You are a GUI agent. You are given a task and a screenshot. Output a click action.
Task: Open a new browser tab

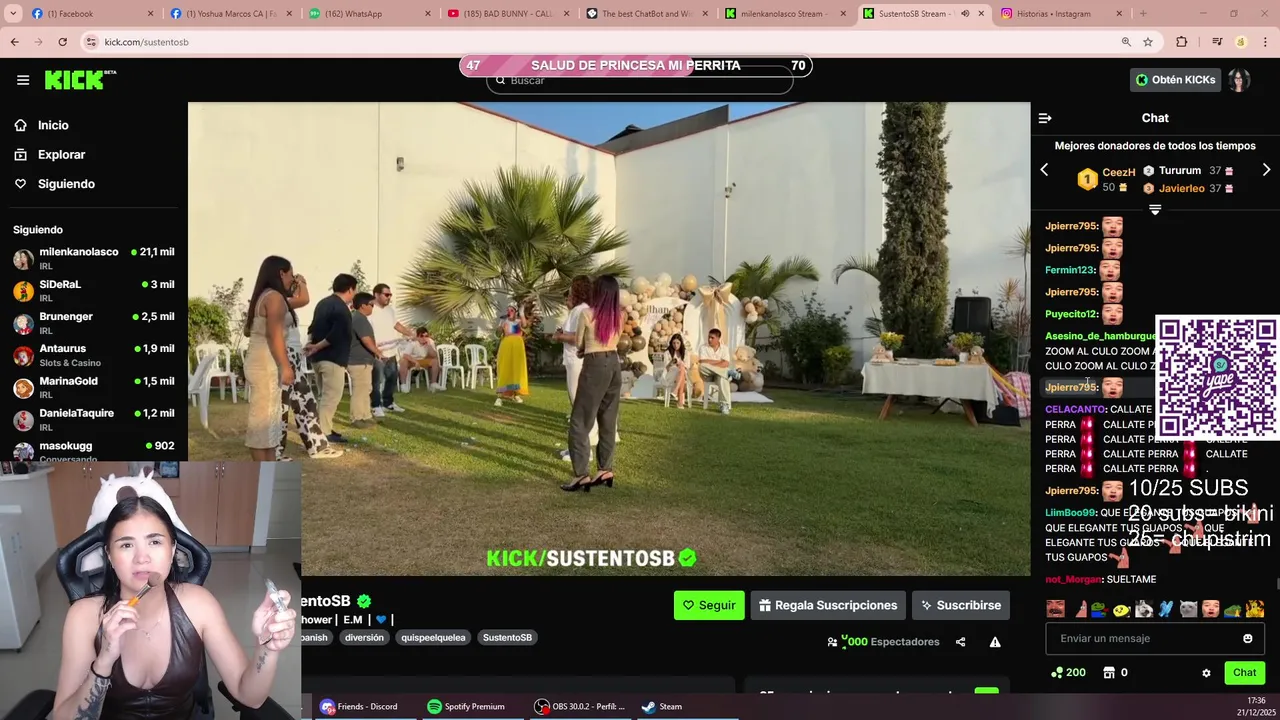1143,14
